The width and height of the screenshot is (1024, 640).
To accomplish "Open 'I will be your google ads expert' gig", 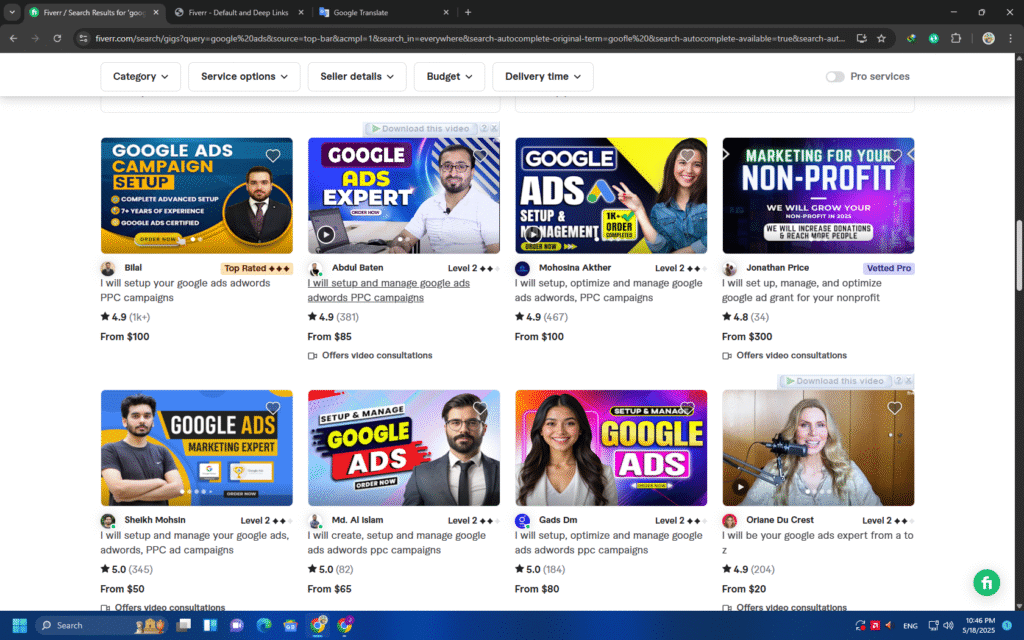I will point(818,542).
